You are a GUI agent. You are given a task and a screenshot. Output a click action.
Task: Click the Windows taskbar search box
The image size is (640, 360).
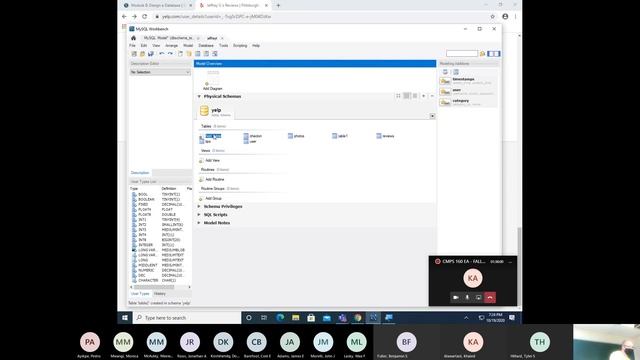pyautogui.click(x=187, y=318)
